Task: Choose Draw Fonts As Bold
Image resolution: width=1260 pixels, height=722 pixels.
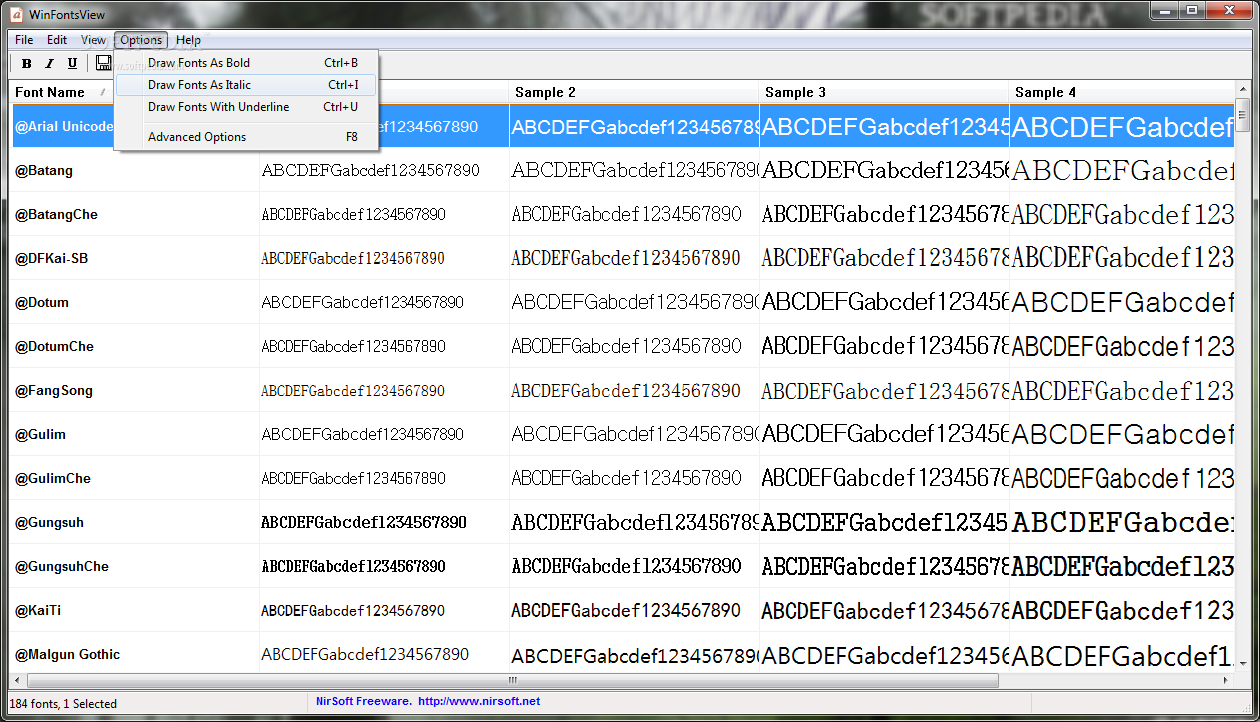Action: (x=247, y=63)
